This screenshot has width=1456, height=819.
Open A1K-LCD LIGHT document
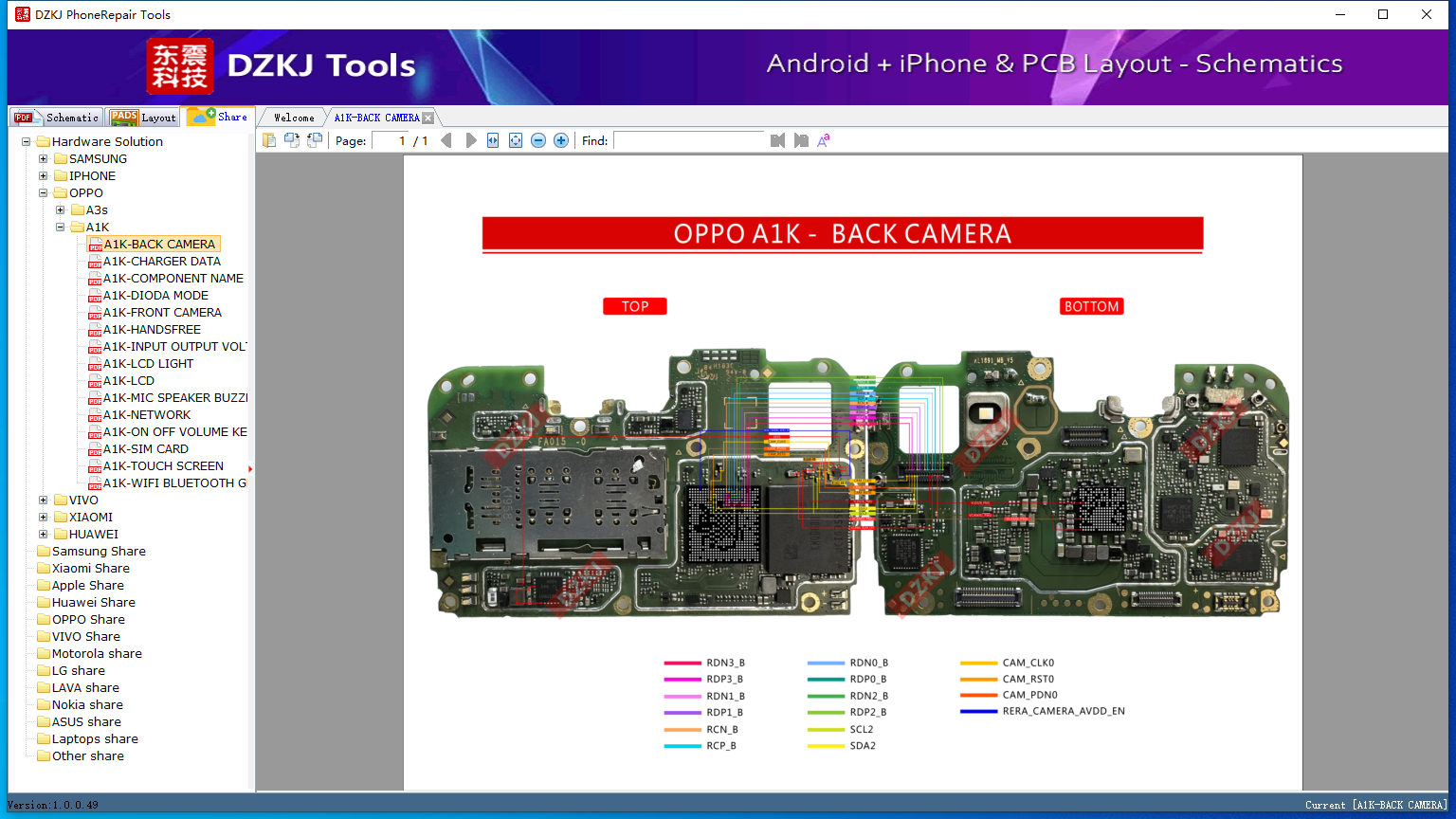pyautogui.click(x=148, y=364)
